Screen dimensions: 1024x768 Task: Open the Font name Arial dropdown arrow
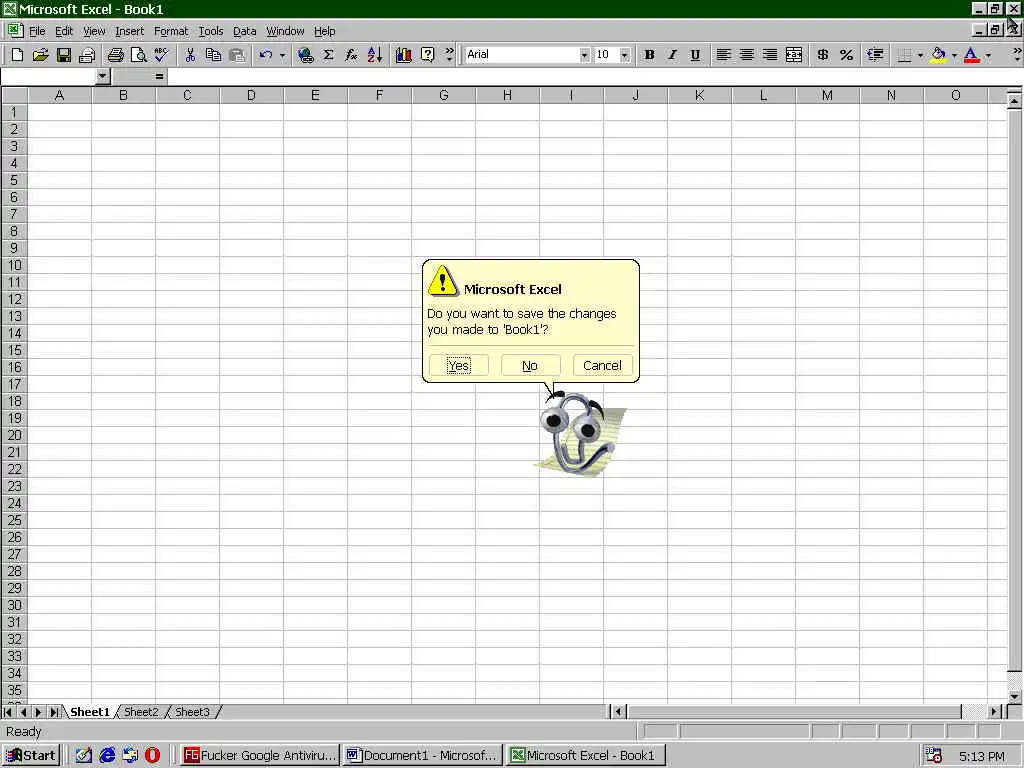tap(584, 55)
